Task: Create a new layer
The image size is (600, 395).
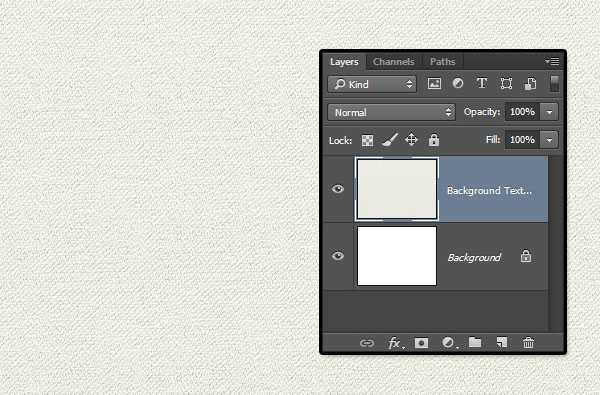Action: click(x=502, y=342)
